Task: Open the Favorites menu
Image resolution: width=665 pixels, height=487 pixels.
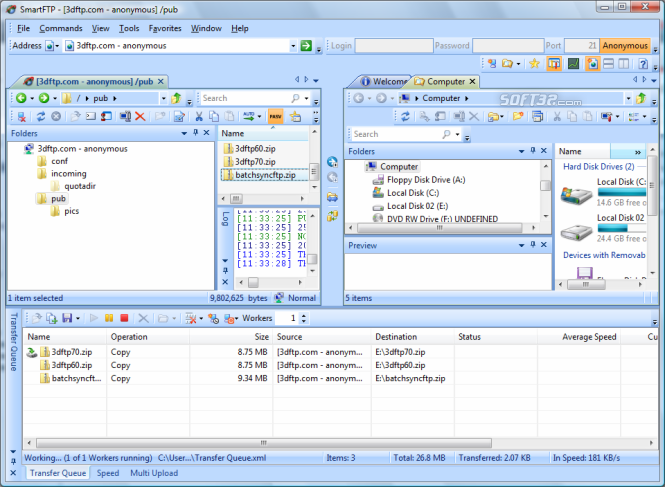Action: pyautogui.click(x=165, y=28)
